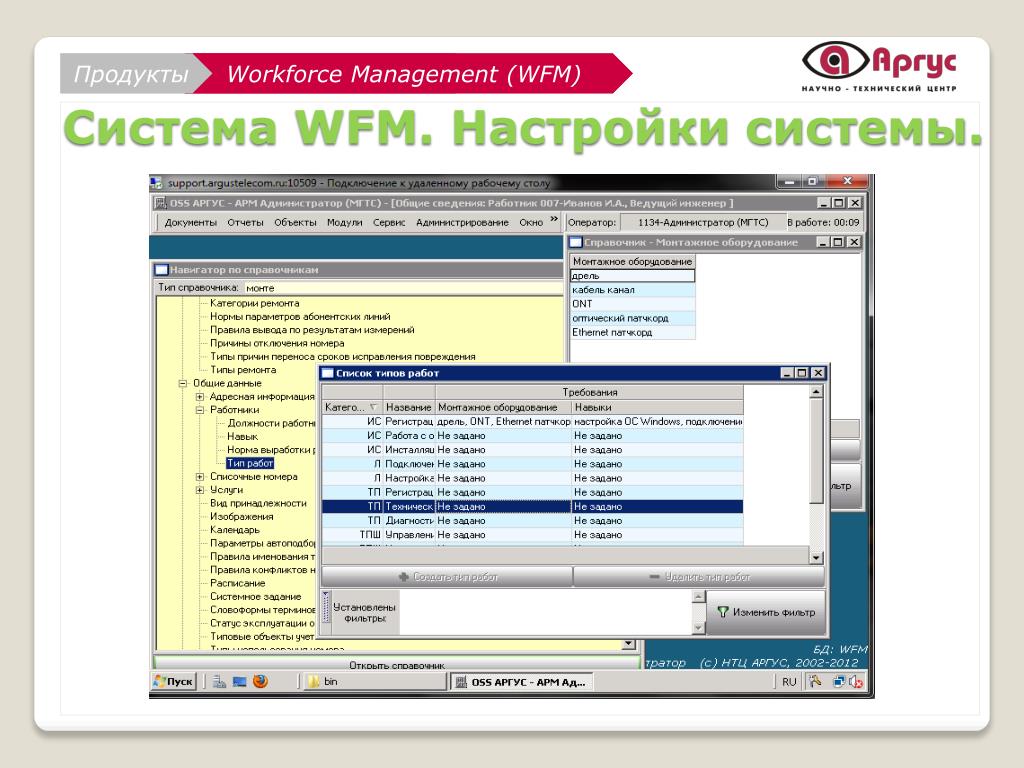This screenshot has height=768, width=1024.
Task: Select the Изображения tree item
Action: [242, 517]
